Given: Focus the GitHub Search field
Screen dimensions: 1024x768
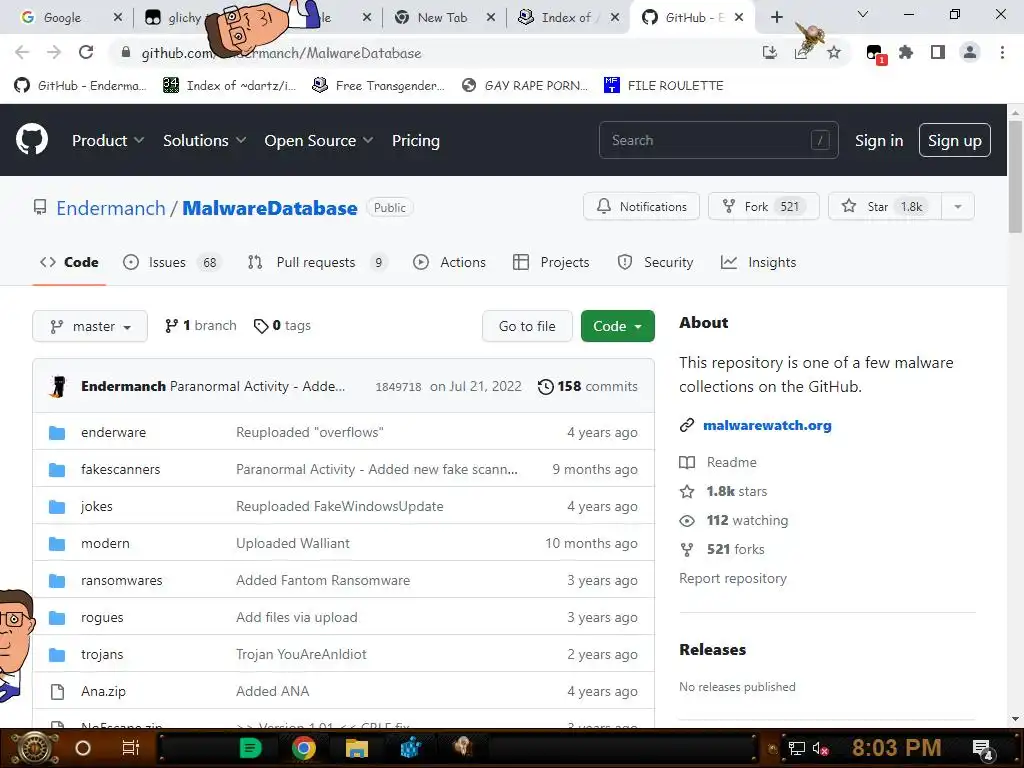Looking at the screenshot, I should [x=718, y=140].
